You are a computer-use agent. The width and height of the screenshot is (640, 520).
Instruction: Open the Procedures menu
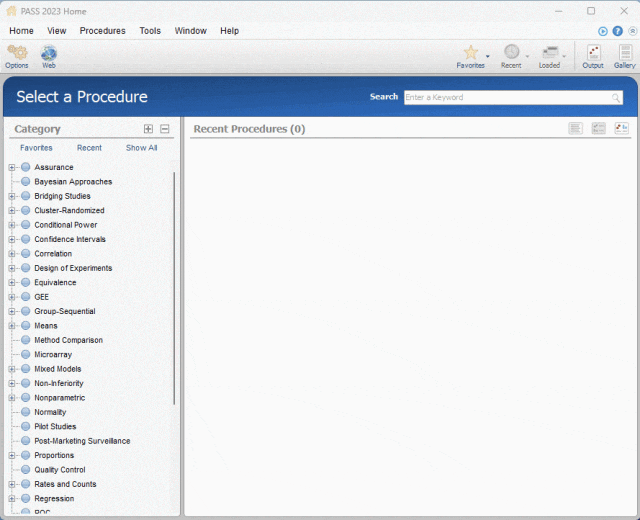pyautogui.click(x=102, y=31)
